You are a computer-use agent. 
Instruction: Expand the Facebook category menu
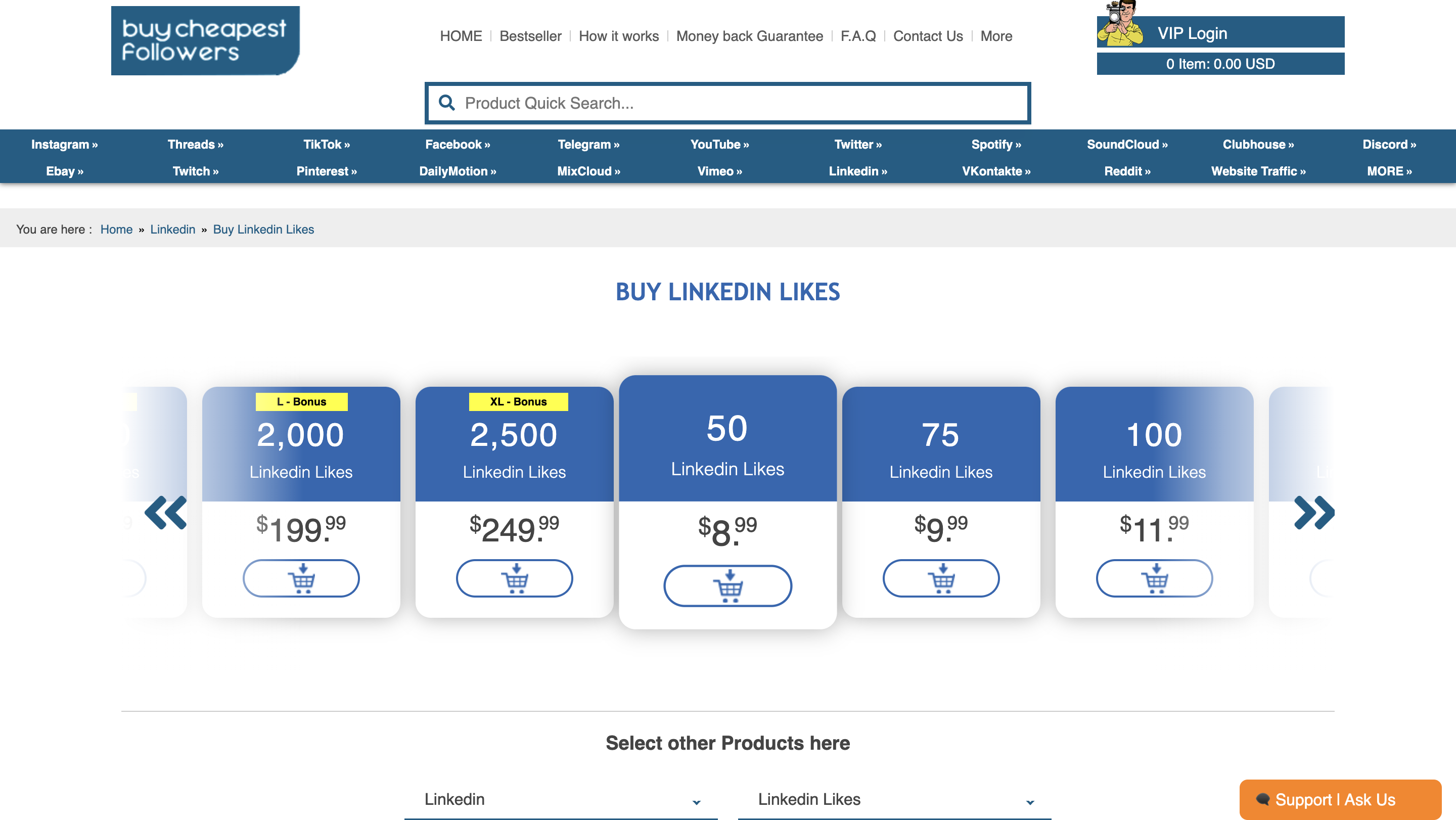[458, 144]
